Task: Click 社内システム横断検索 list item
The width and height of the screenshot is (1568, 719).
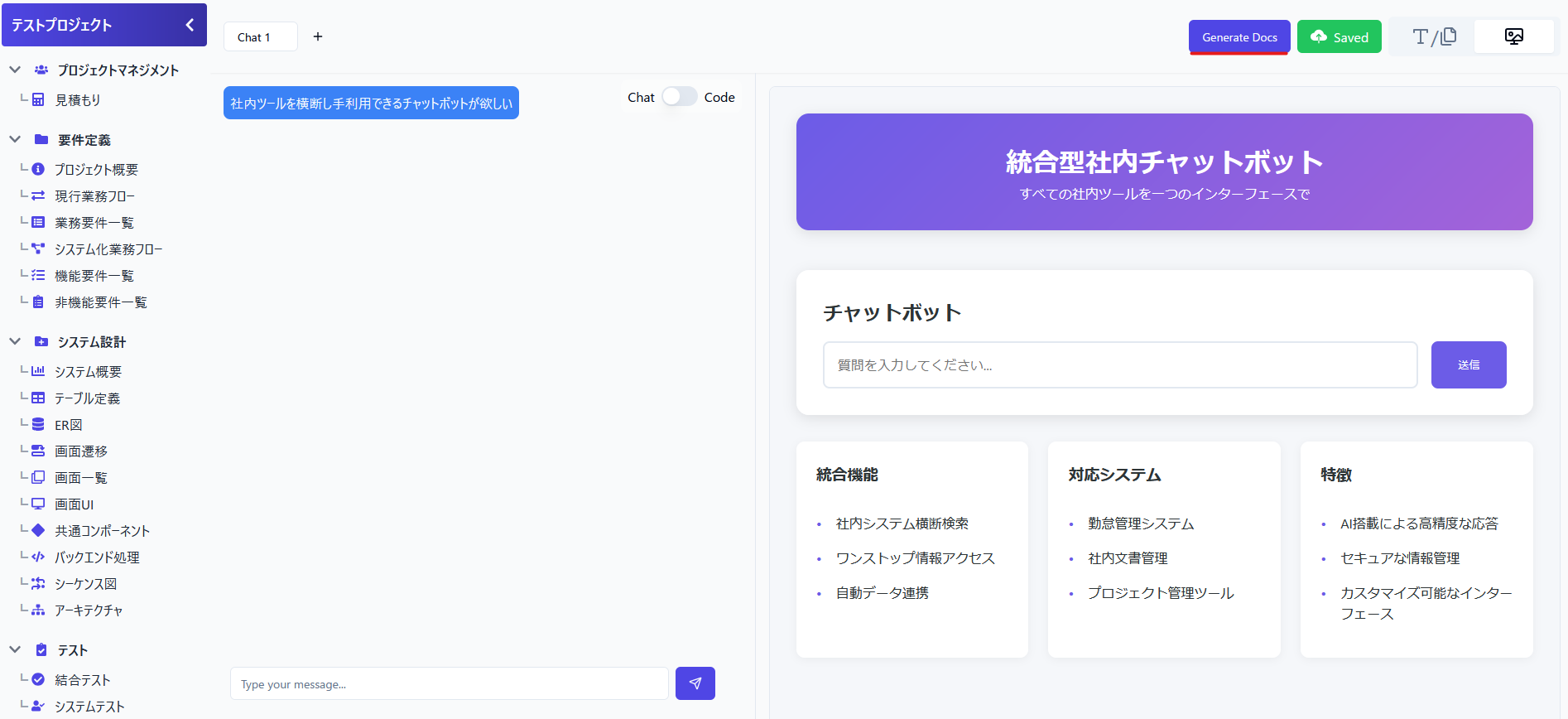Action: pos(902,524)
